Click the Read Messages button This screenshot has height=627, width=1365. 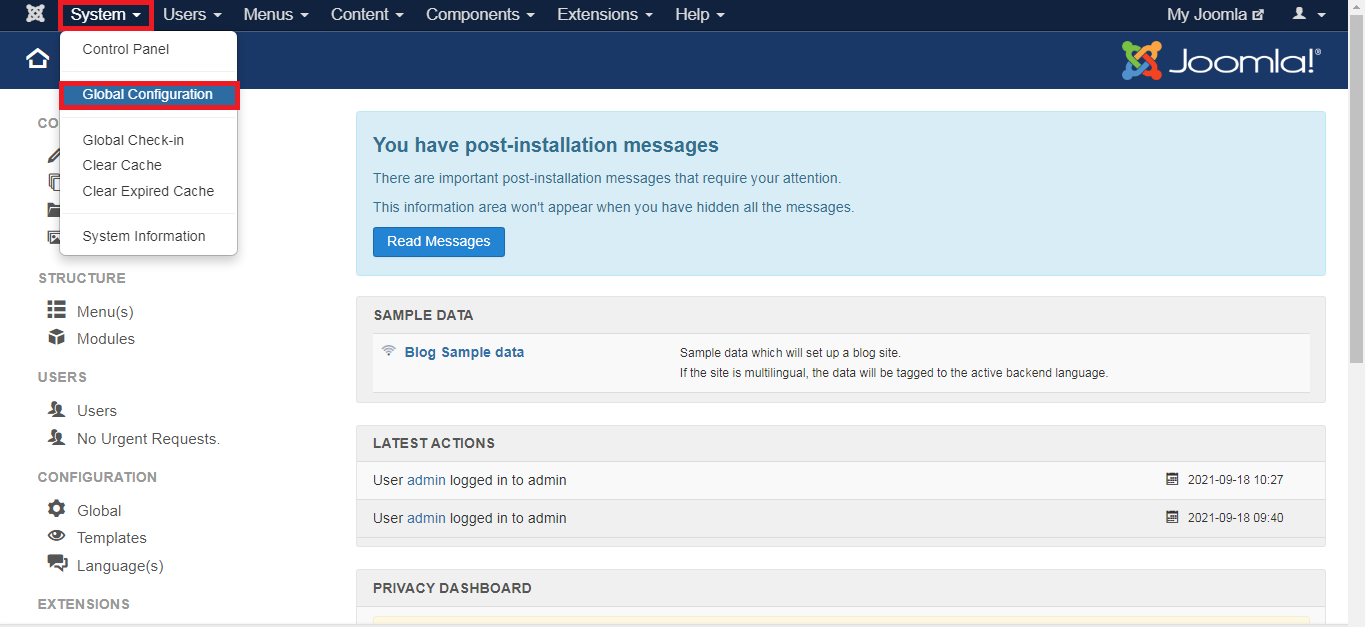tap(439, 242)
